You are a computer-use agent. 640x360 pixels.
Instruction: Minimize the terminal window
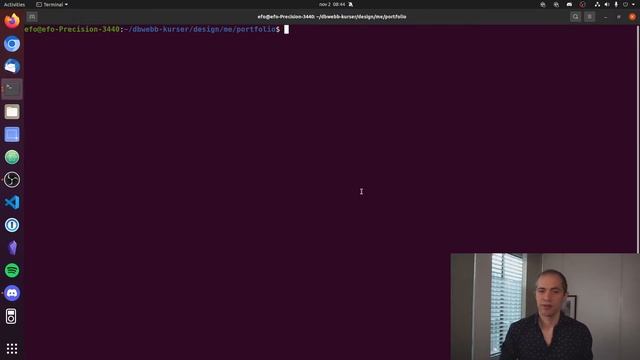point(605,17)
